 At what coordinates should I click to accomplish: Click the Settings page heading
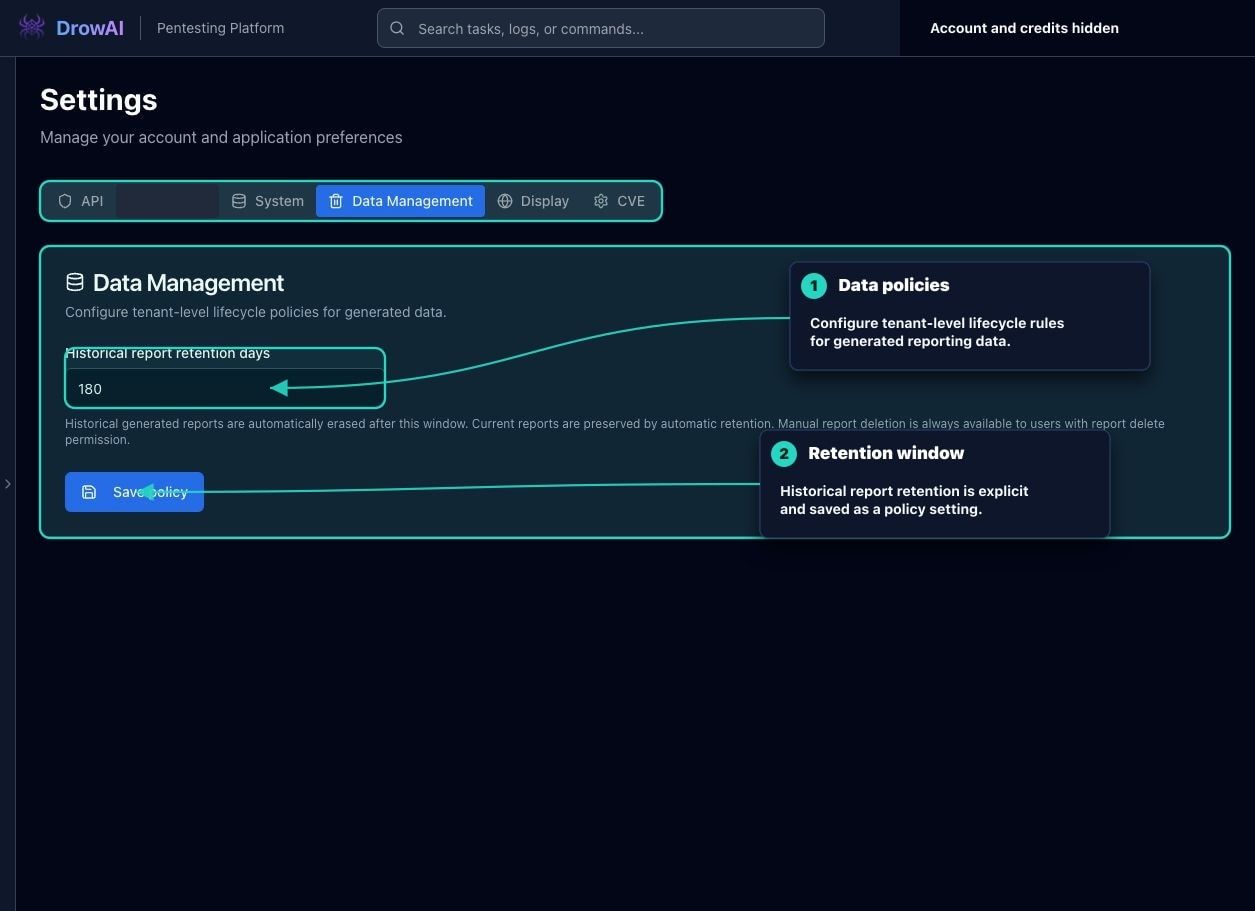pyautogui.click(x=99, y=100)
